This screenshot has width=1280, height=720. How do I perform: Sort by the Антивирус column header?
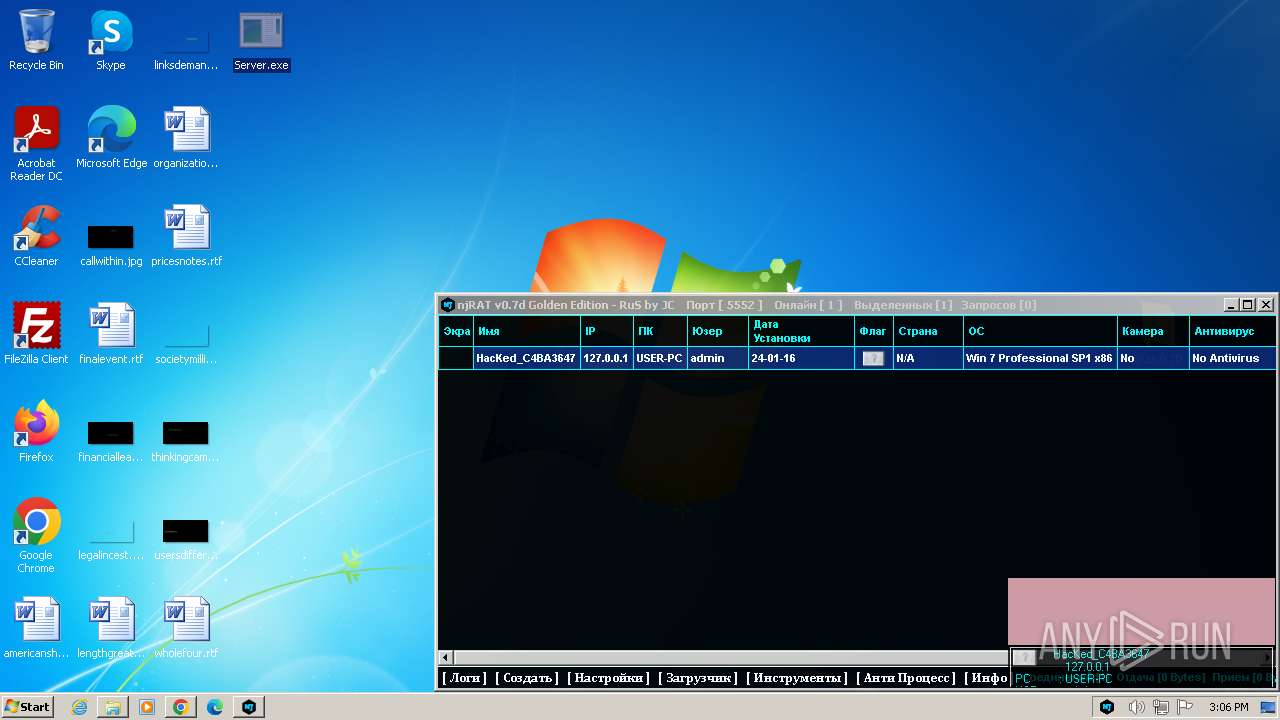(1233, 331)
